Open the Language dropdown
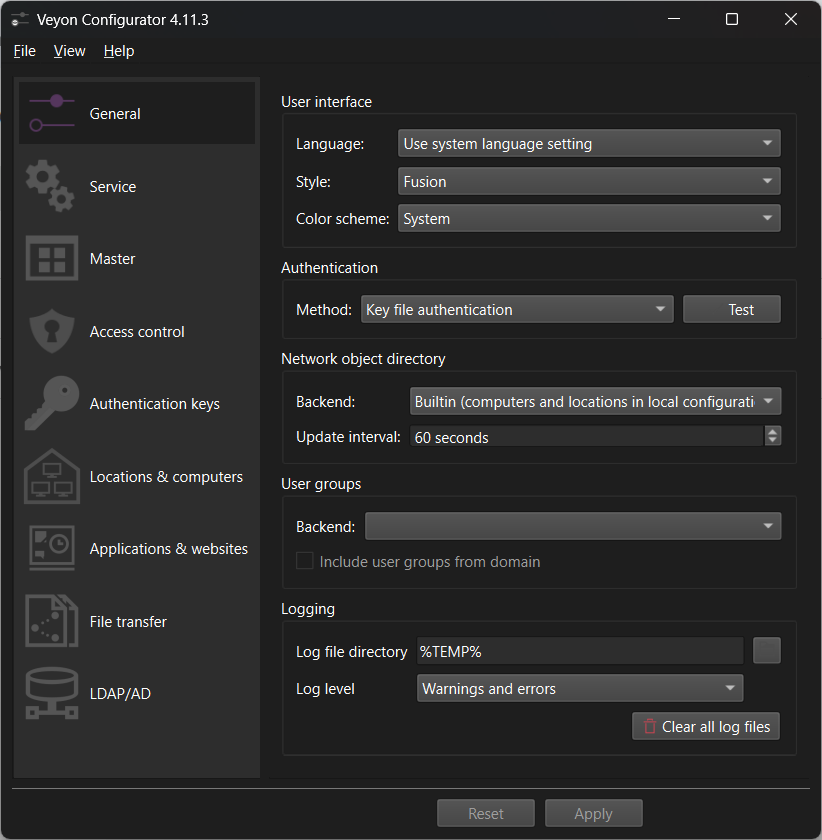Image resolution: width=822 pixels, height=840 pixels. pyautogui.click(x=589, y=144)
